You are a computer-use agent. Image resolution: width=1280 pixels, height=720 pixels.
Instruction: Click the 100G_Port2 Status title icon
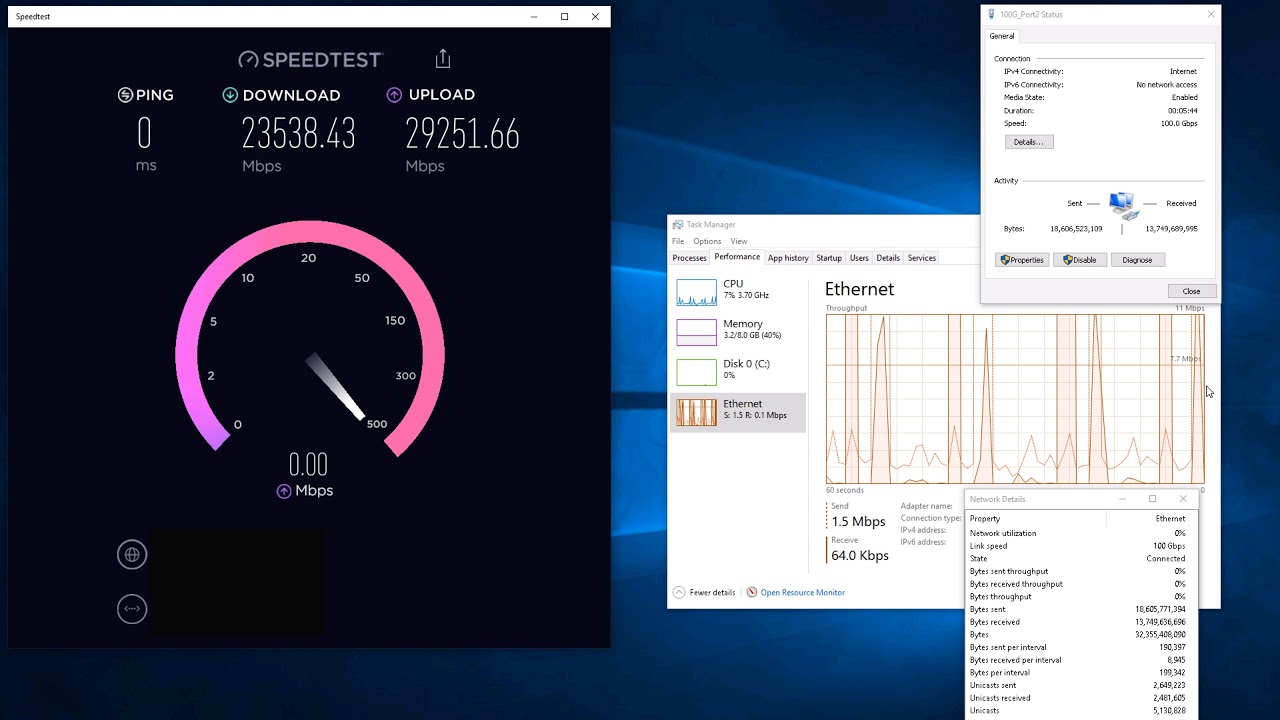992,14
